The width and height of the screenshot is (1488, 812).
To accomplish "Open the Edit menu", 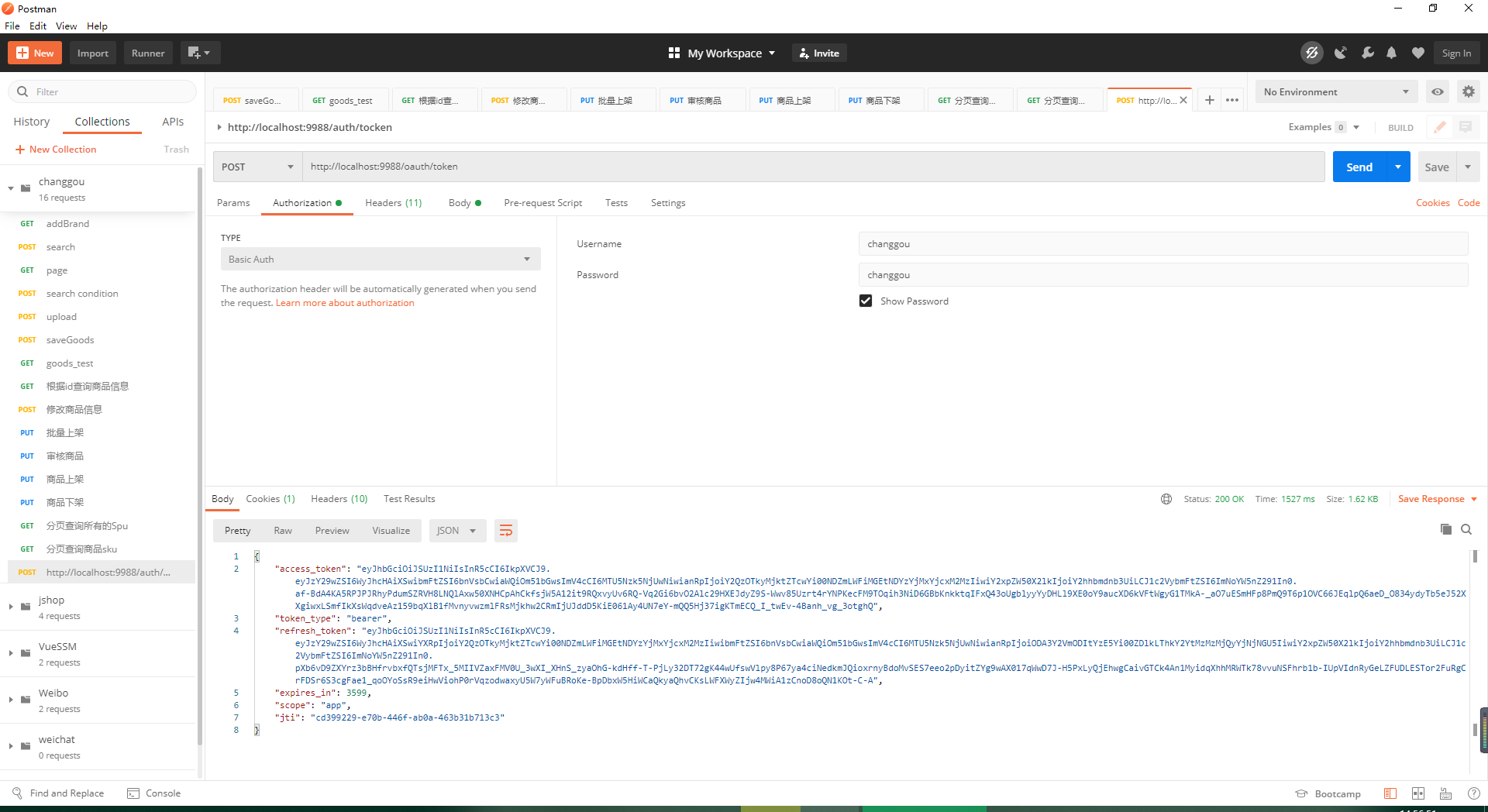I will pos(38,26).
